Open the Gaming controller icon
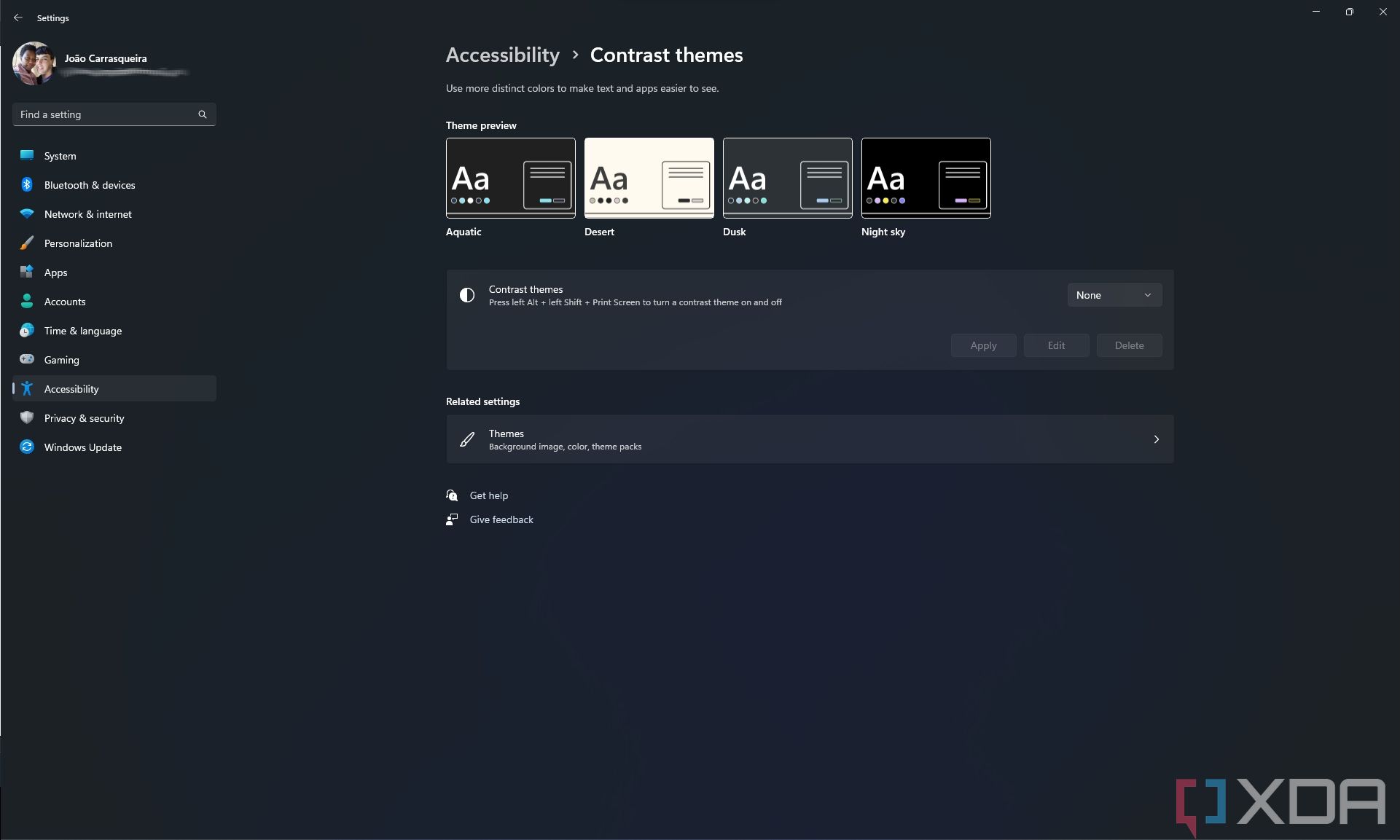1400x840 pixels. (x=27, y=360)
